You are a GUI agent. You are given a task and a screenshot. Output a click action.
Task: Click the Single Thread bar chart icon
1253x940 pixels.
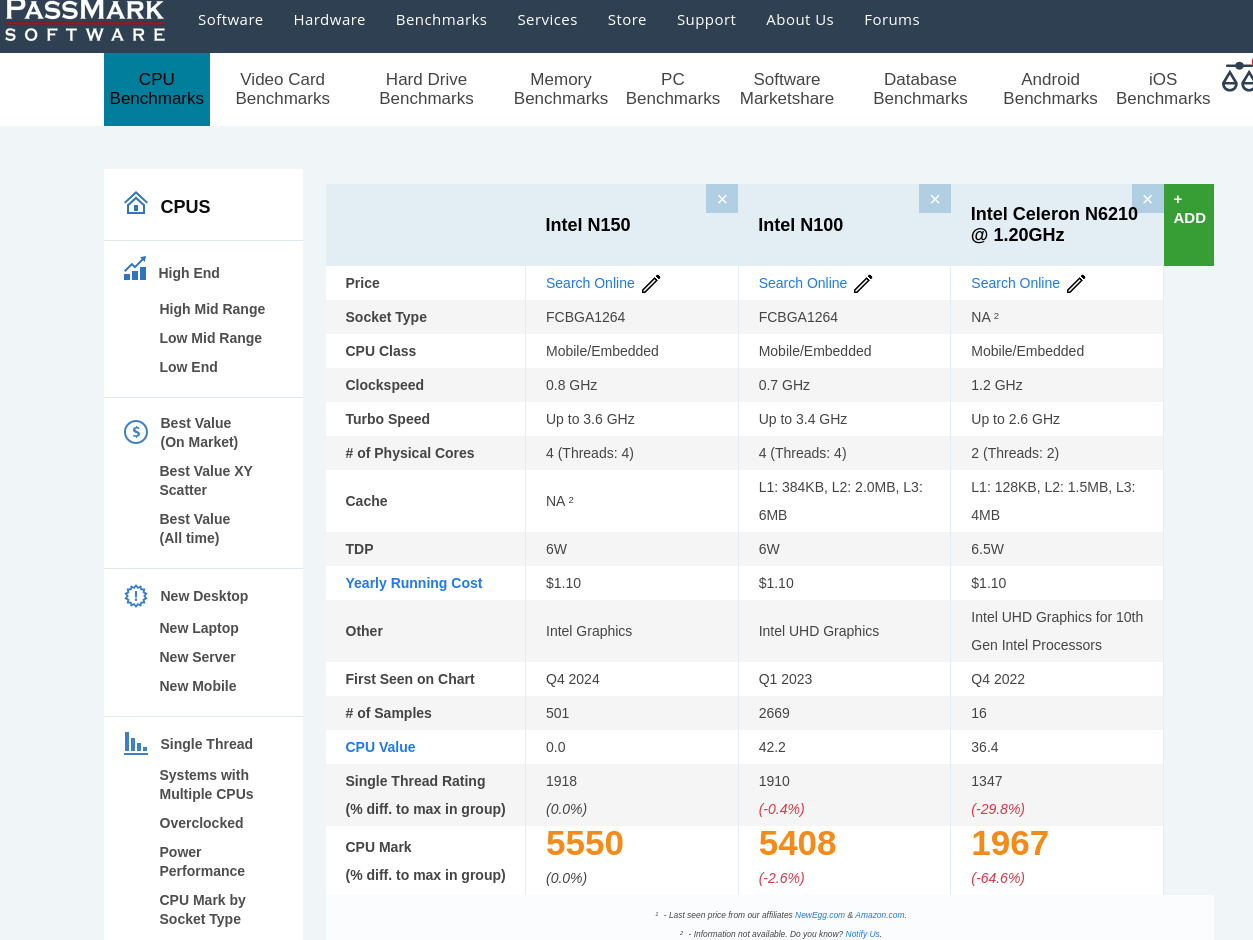(136, 743)
